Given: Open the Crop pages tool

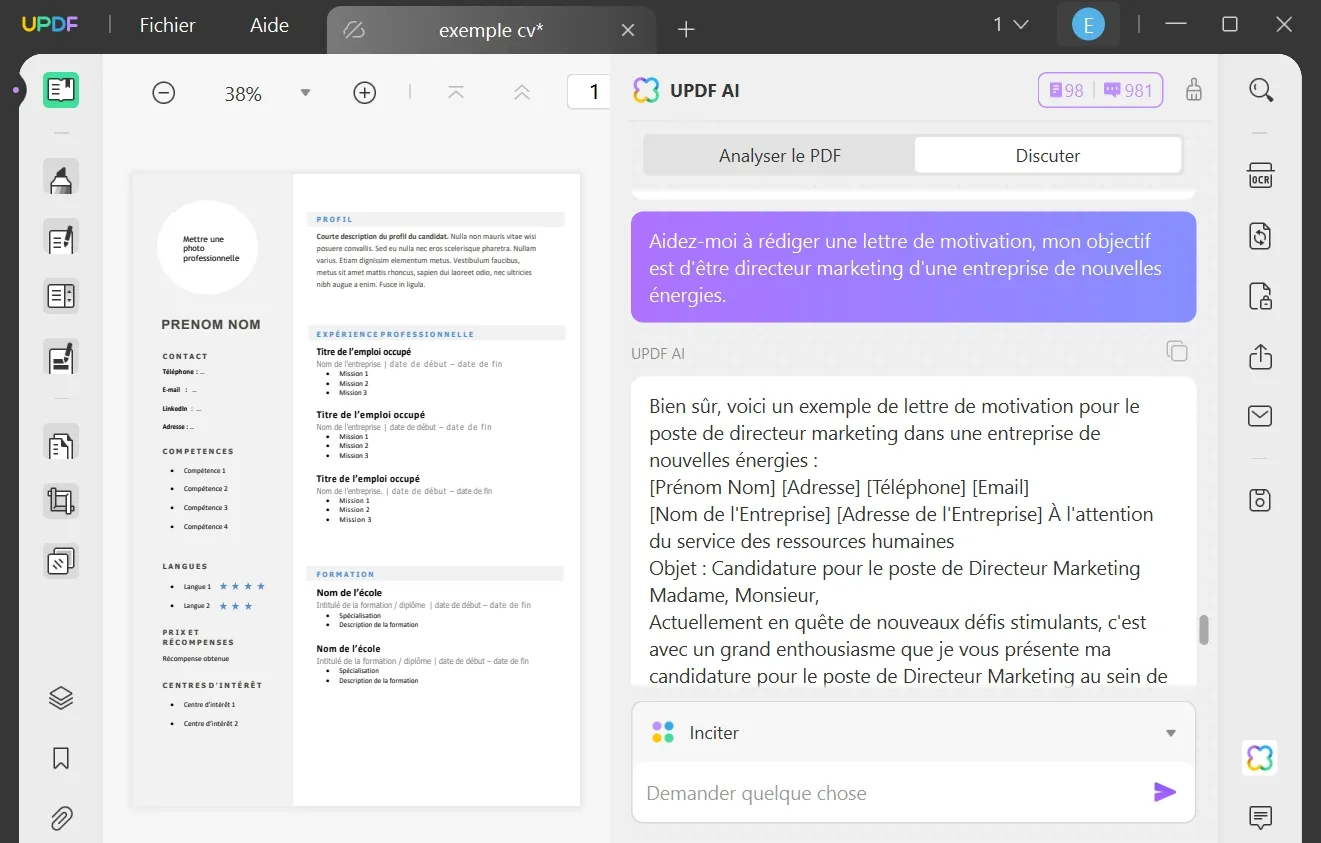Looking at the screenshot, I should 60,500.
